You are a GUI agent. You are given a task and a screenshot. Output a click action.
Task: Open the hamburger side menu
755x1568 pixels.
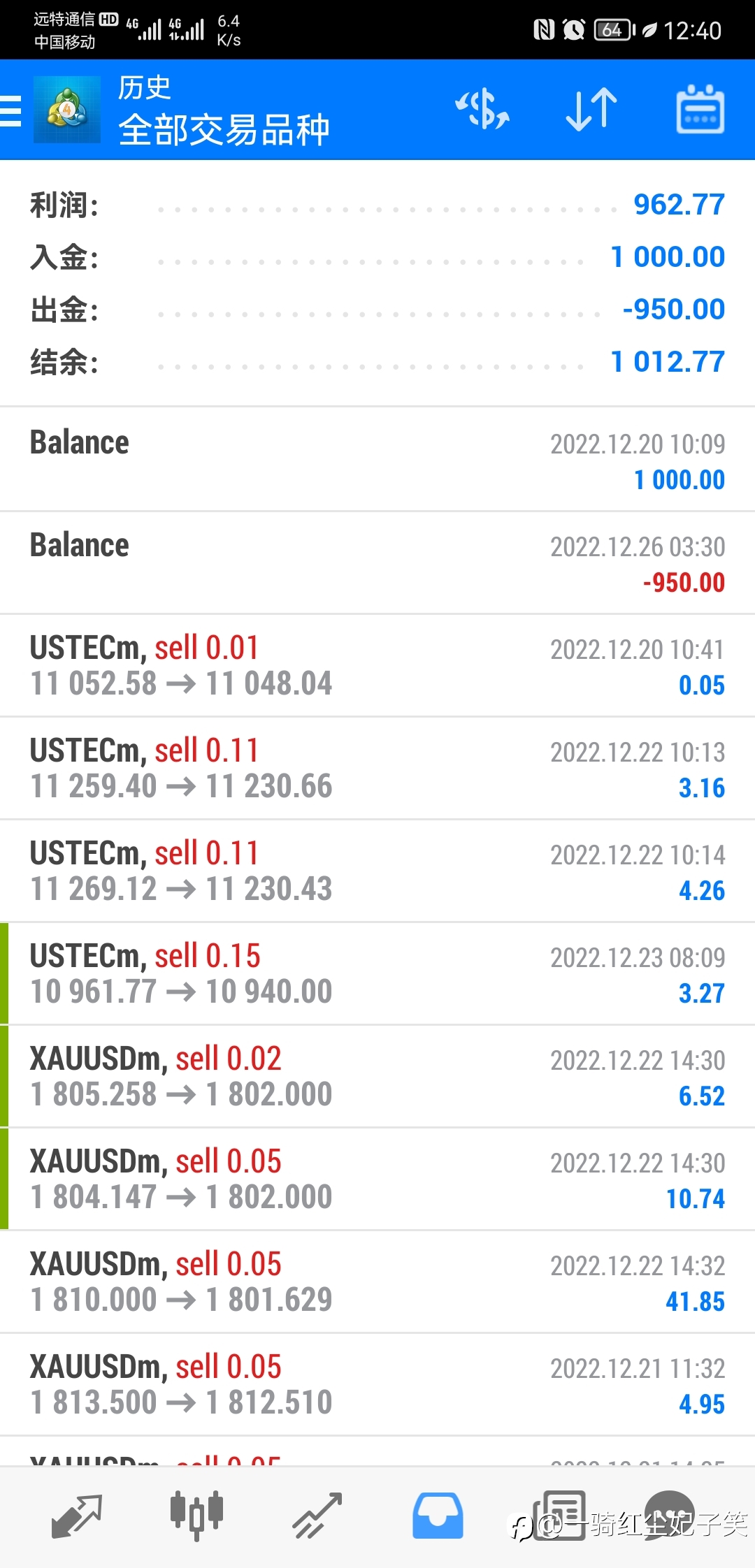[x=10, y=110]
